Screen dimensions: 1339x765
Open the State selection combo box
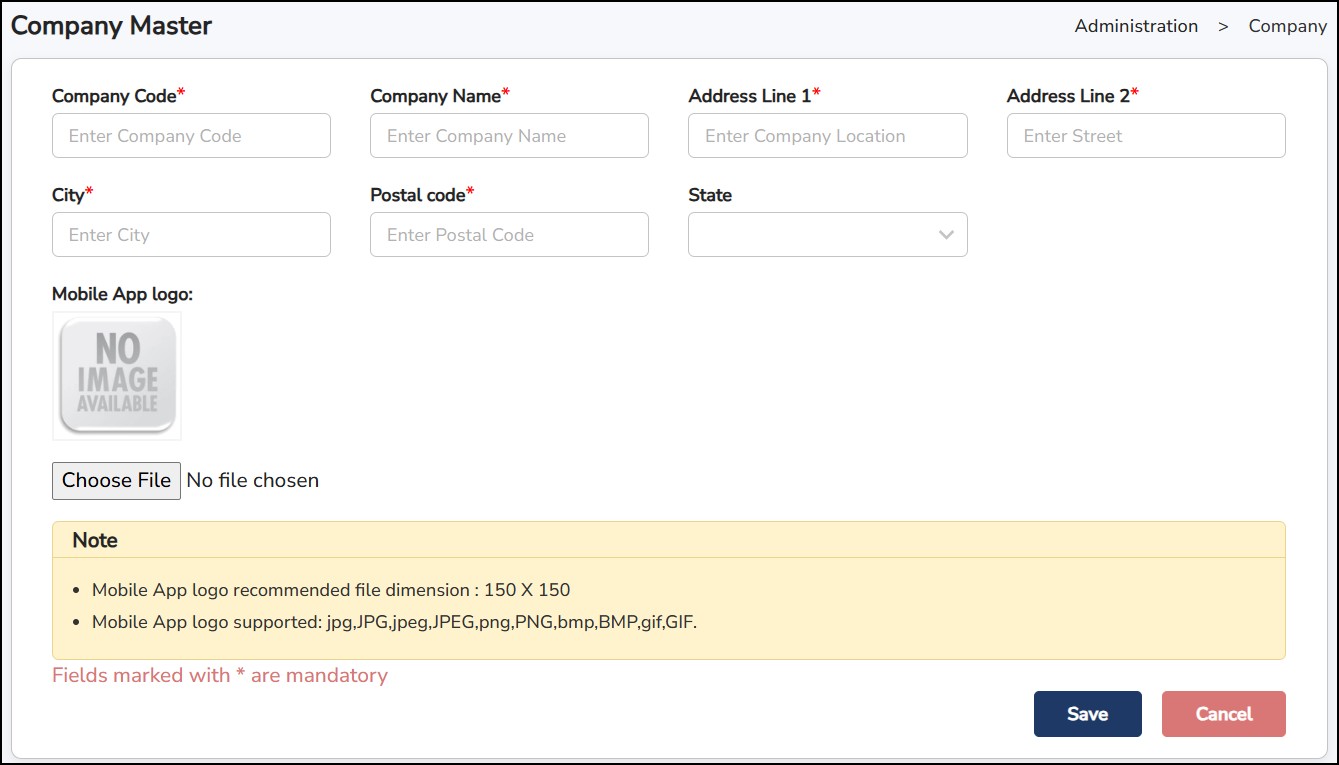[x=815, y=235]
